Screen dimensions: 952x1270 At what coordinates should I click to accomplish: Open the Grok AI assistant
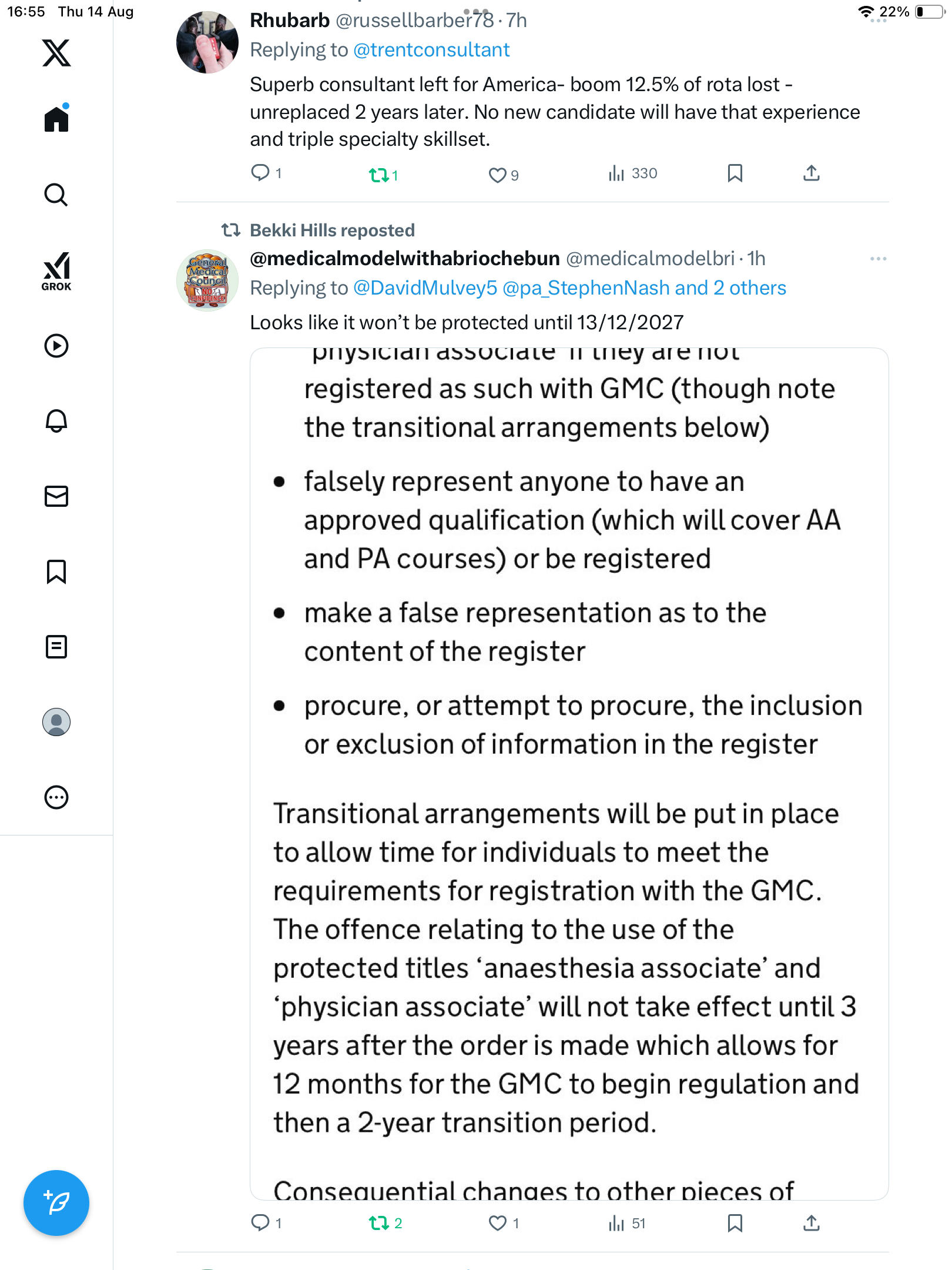[56, 271]
